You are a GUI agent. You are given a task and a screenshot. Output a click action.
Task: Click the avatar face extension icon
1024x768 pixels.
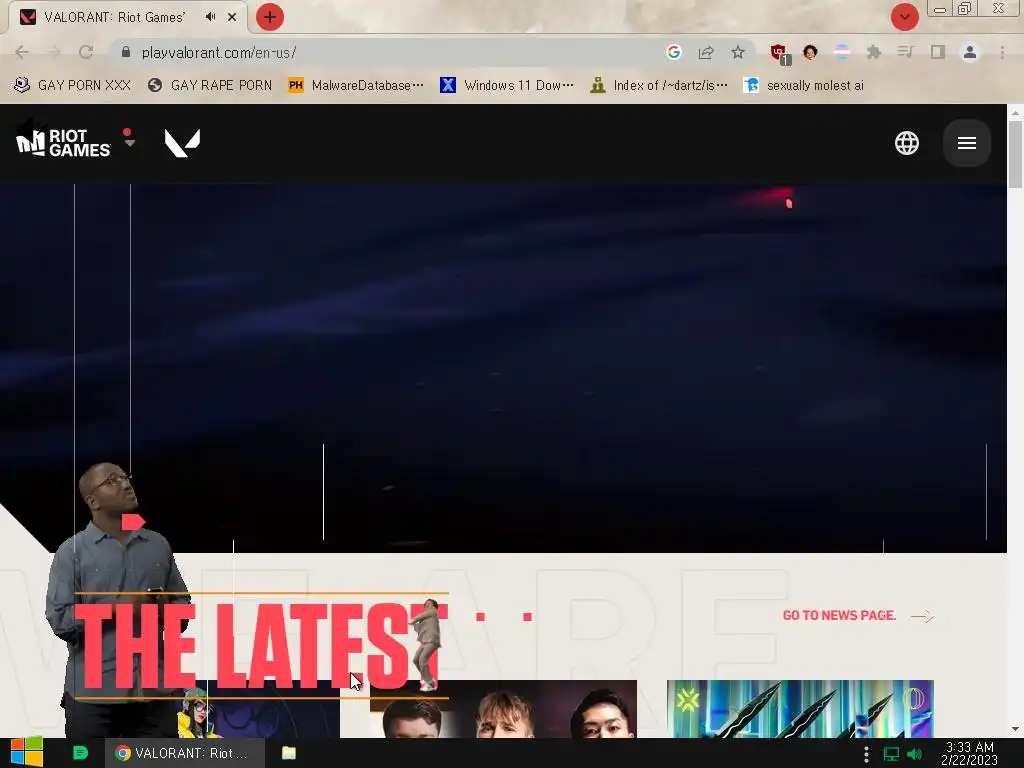tap(810, 52)
